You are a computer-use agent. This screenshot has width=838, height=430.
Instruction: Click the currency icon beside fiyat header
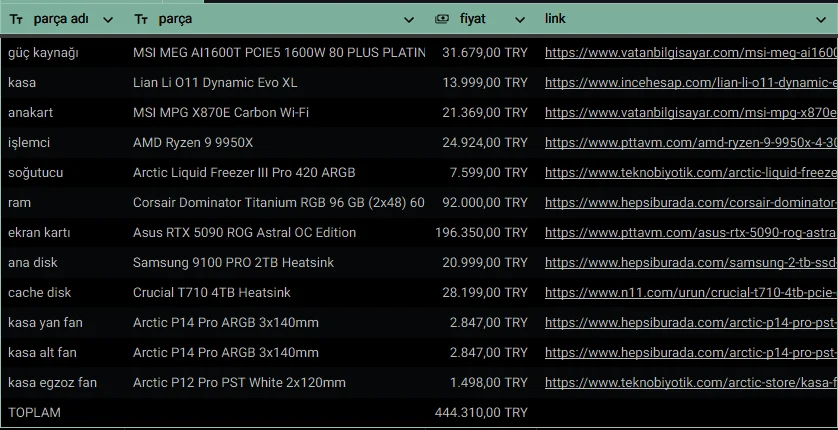[441, 19]
